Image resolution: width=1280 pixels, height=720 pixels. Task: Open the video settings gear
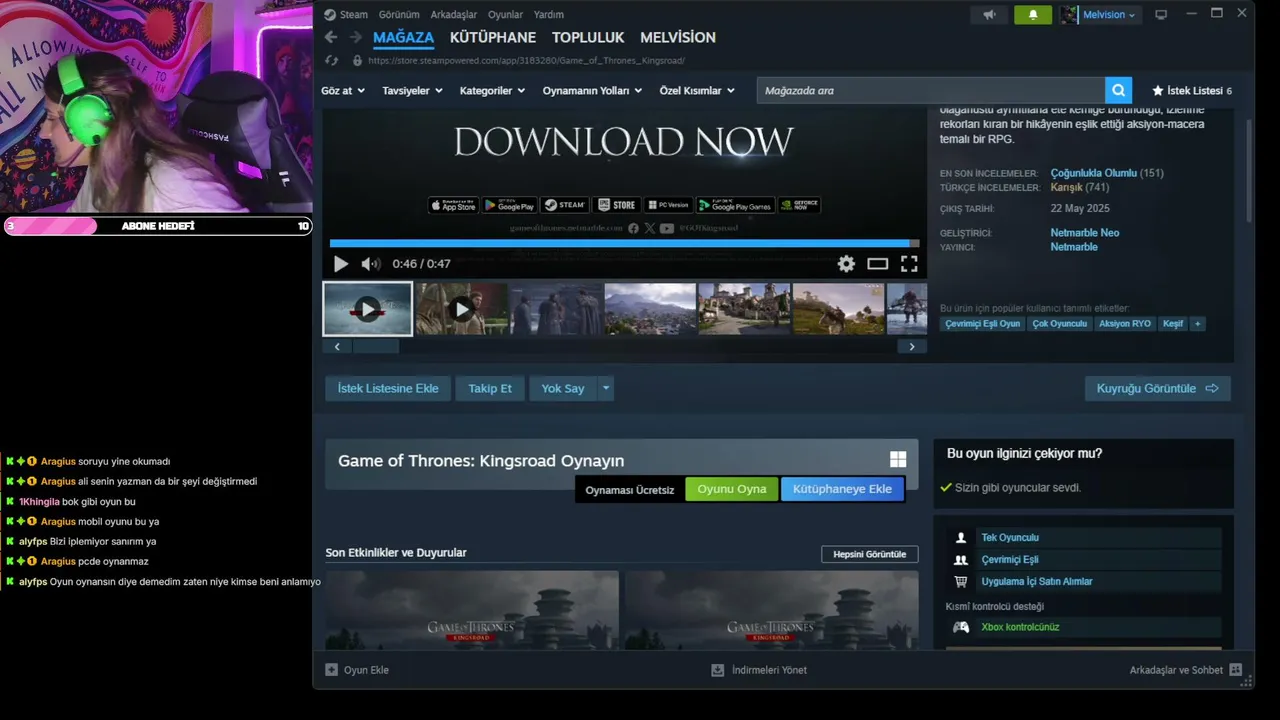click(846, 264)
